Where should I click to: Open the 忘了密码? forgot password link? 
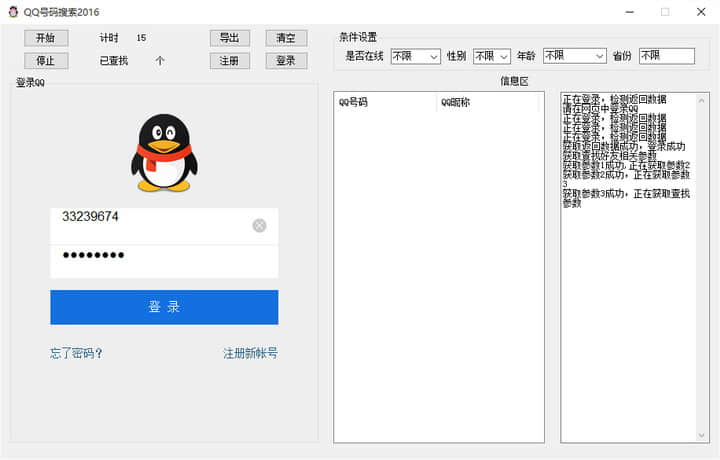pyautogui.click(x=77, y=353)
